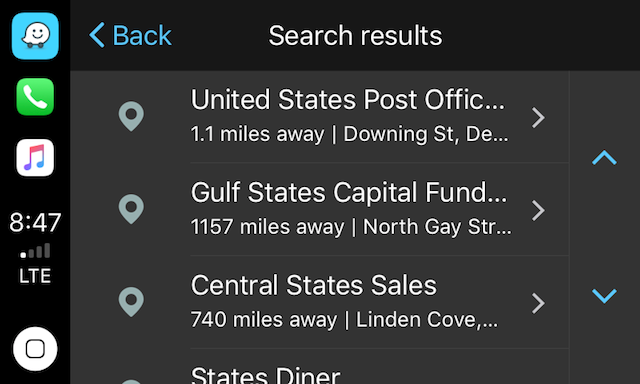Tap the blue back chevron arrow

pyautogui.click(x=97, y=36)
